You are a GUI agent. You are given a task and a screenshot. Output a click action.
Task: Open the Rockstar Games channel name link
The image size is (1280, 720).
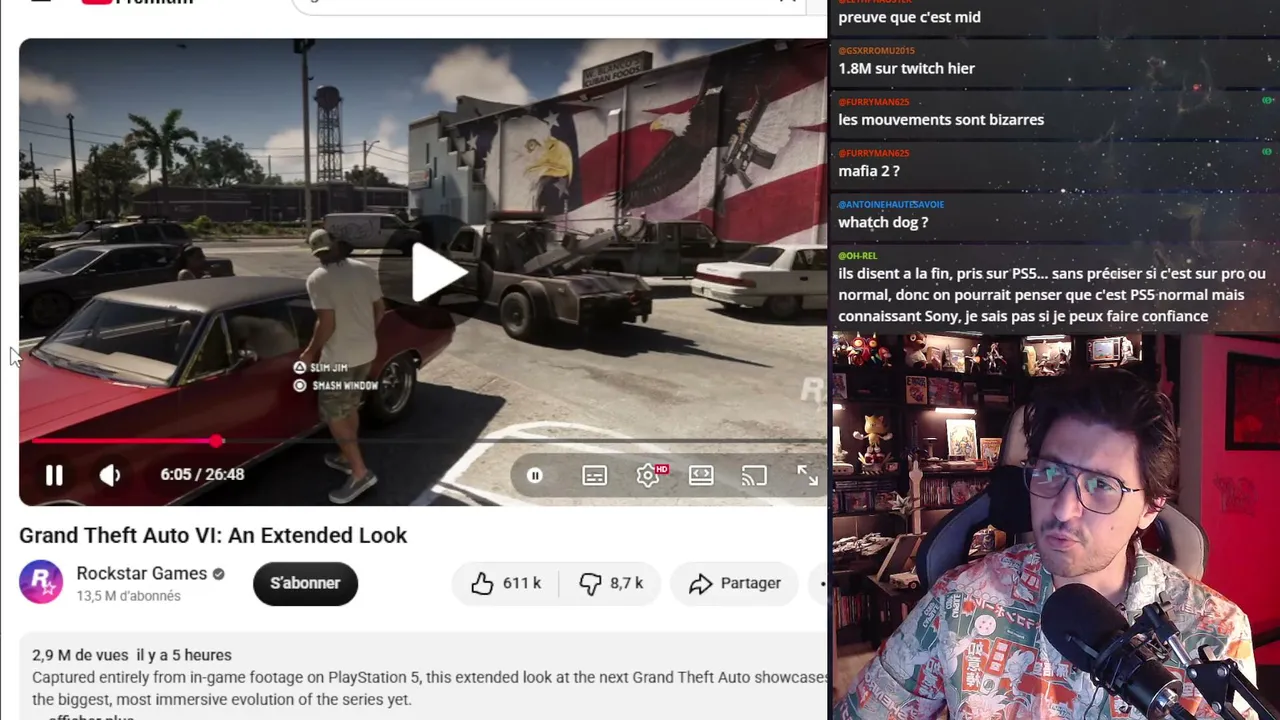[142, 573]
